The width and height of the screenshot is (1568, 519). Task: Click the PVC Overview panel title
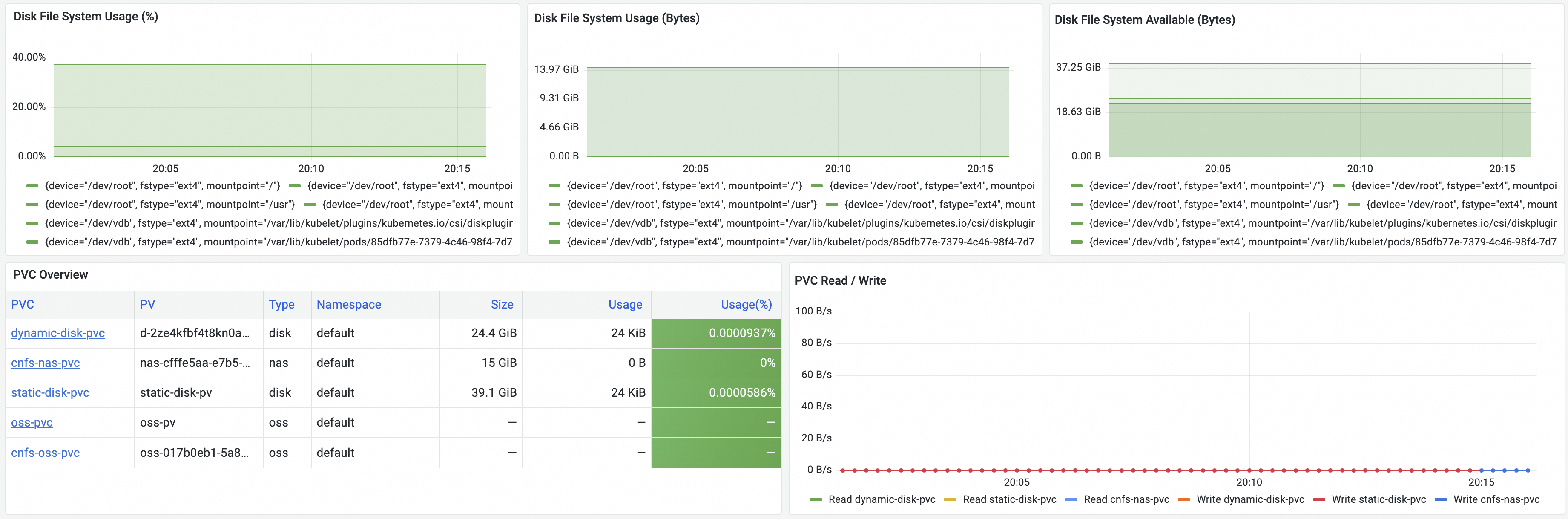click(51, 275)
